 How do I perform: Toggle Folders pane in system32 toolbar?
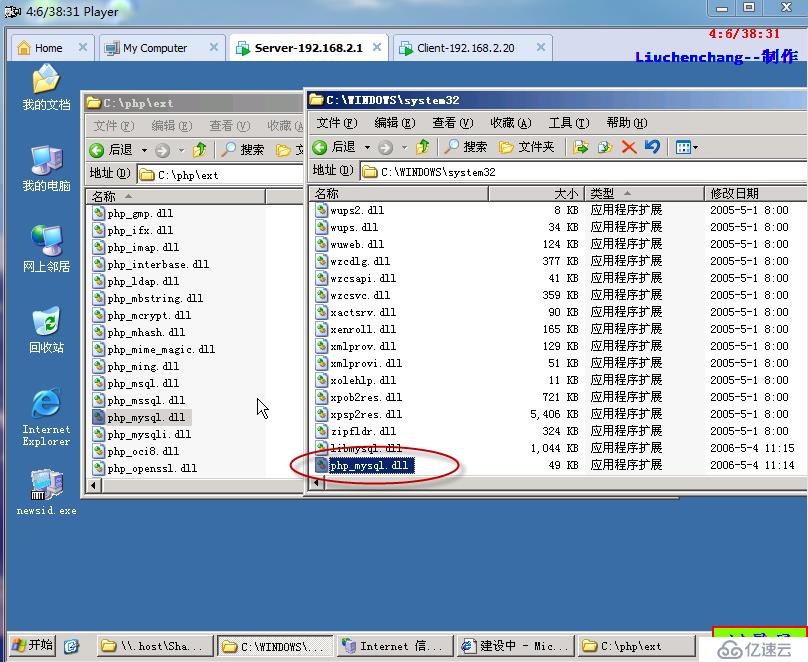527,147
